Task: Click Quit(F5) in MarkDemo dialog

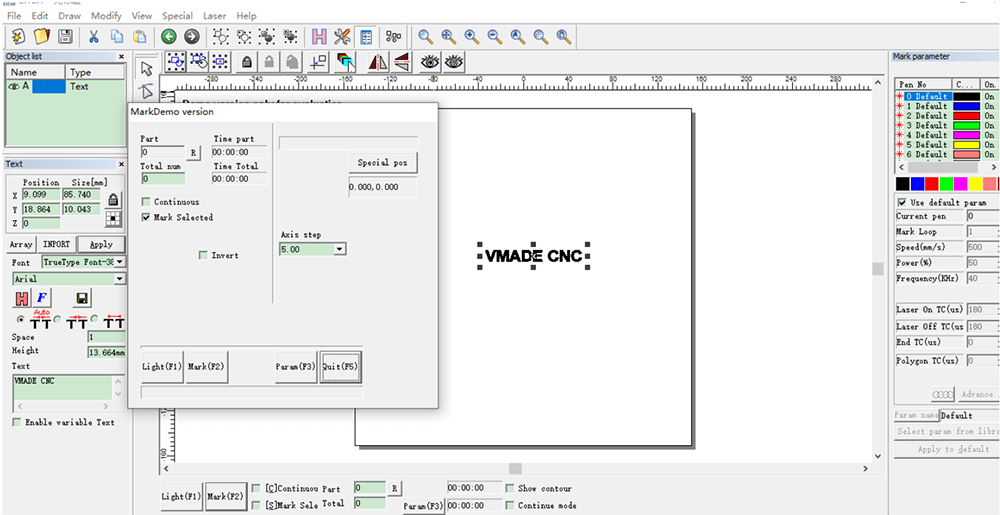Action: 341,367
